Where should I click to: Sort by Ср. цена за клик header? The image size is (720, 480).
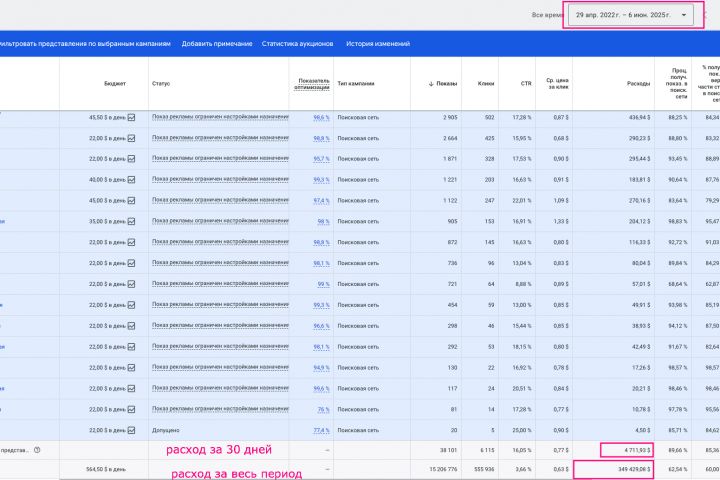(x=557, y=84)
